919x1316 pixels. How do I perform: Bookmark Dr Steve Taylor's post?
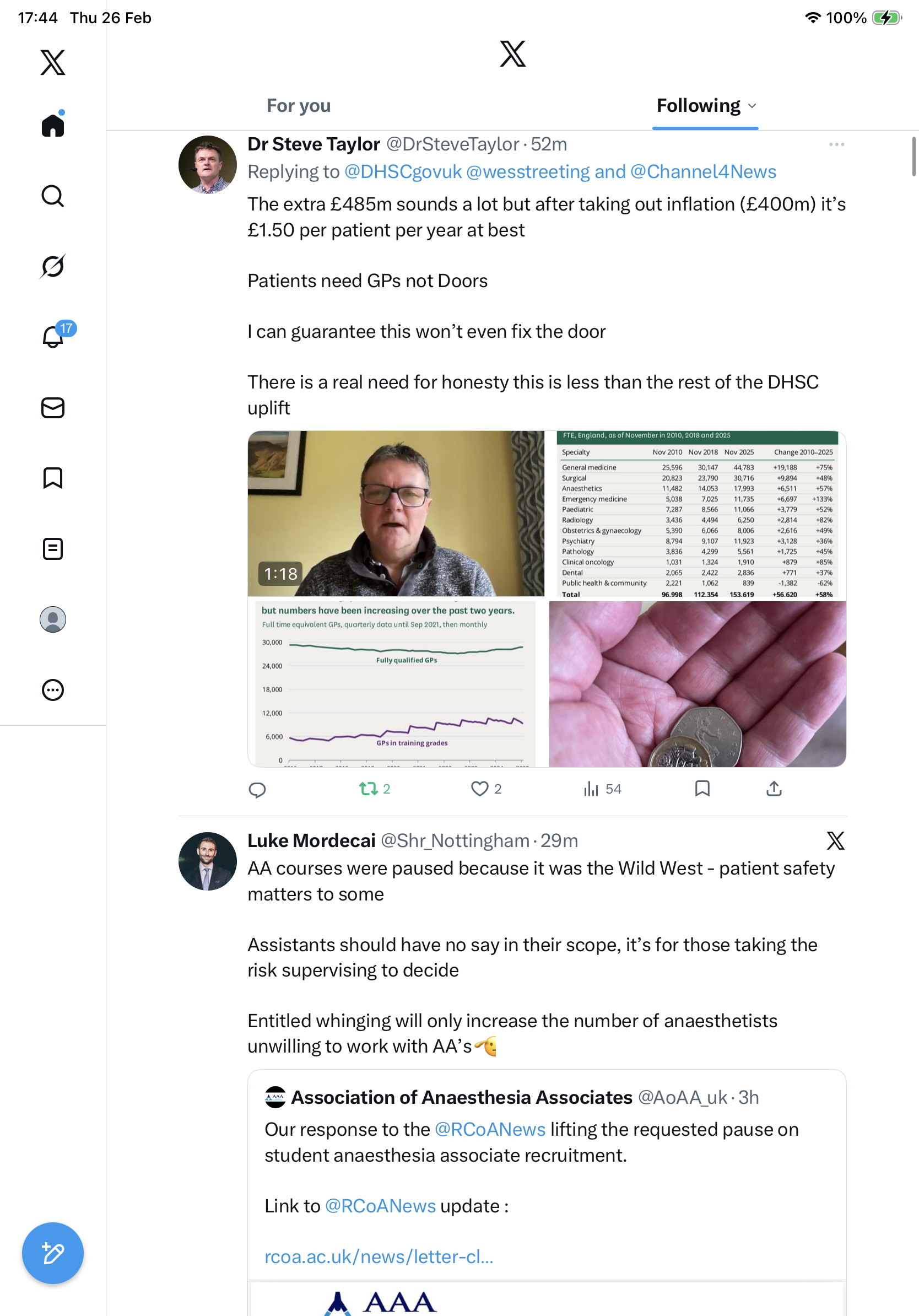click(x=702, y=789)
